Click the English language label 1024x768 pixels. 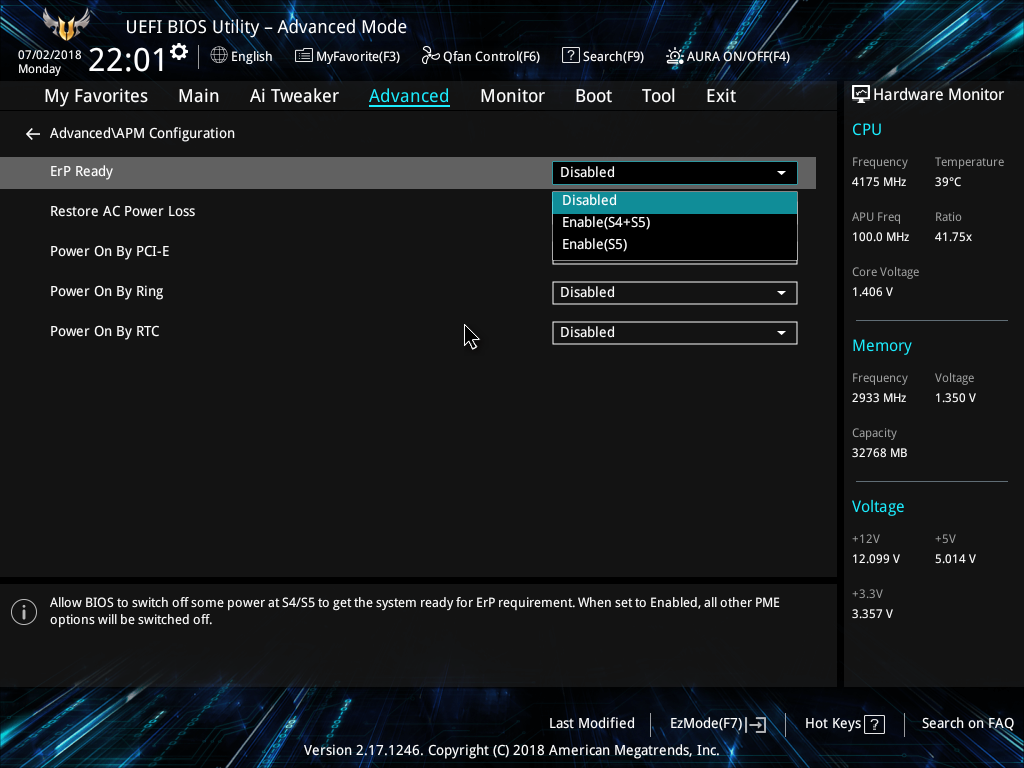pos(251,57)
